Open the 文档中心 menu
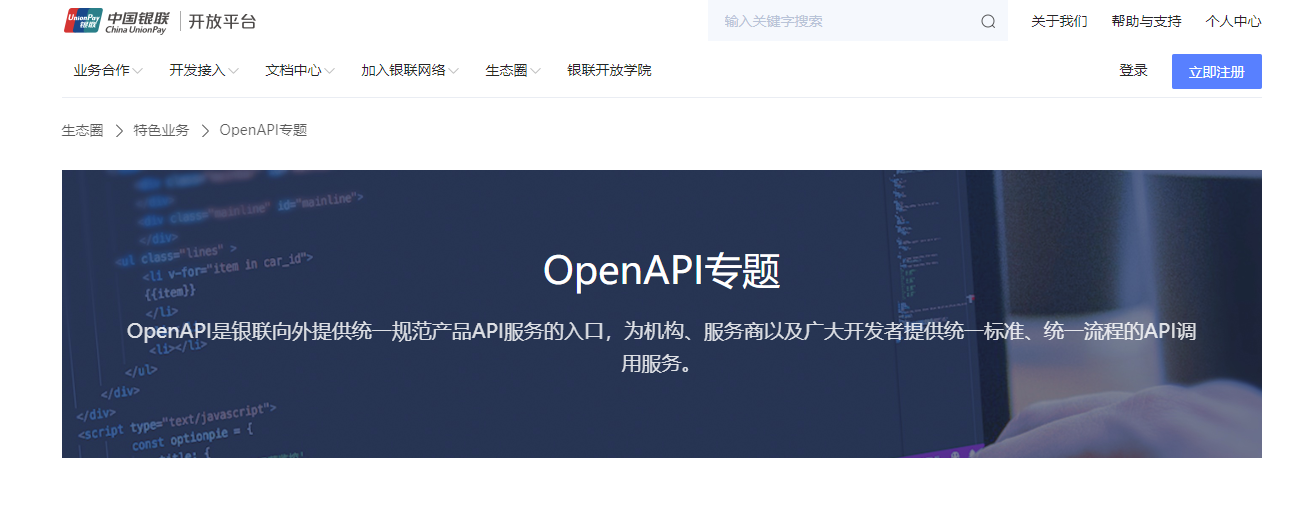The width and height of the screenshot is (1293, 516). coord(293,70)
